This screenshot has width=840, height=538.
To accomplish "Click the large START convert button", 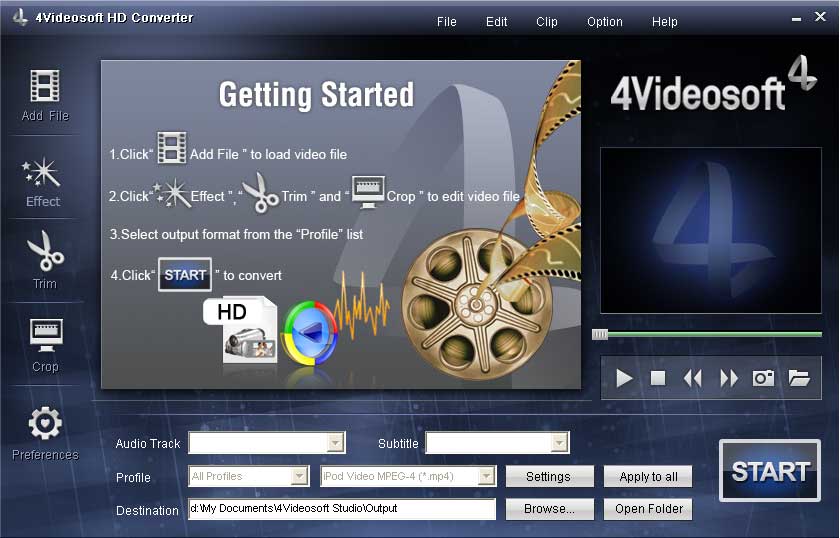I will [769, 471].
